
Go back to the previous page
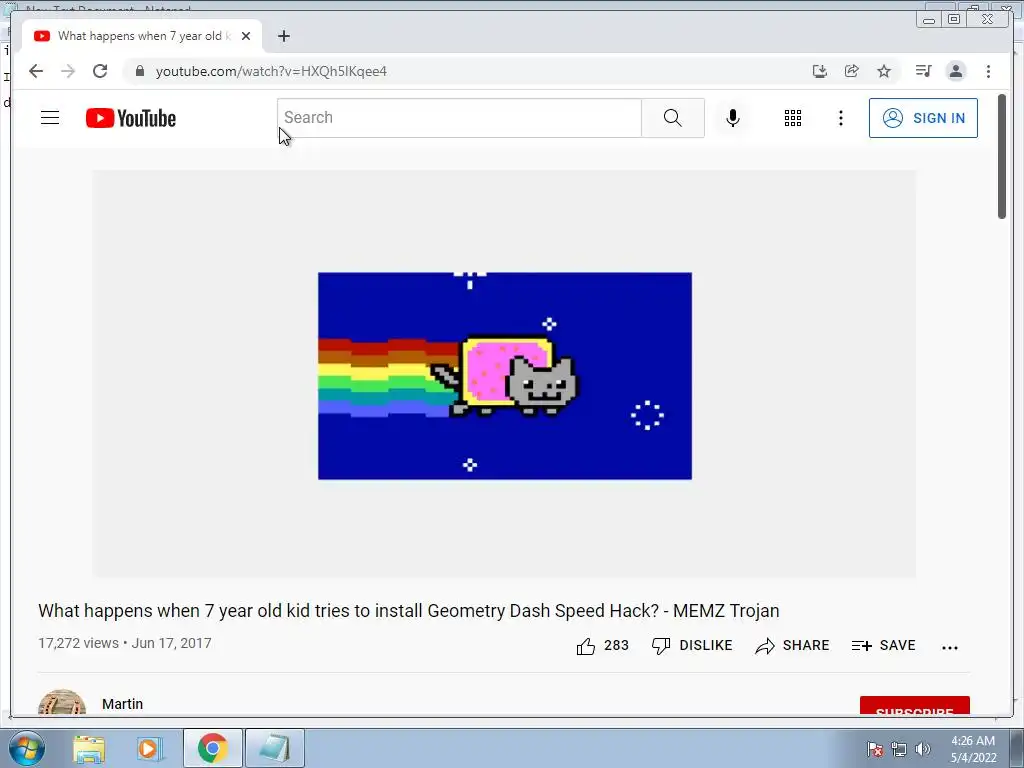point(36,71)
